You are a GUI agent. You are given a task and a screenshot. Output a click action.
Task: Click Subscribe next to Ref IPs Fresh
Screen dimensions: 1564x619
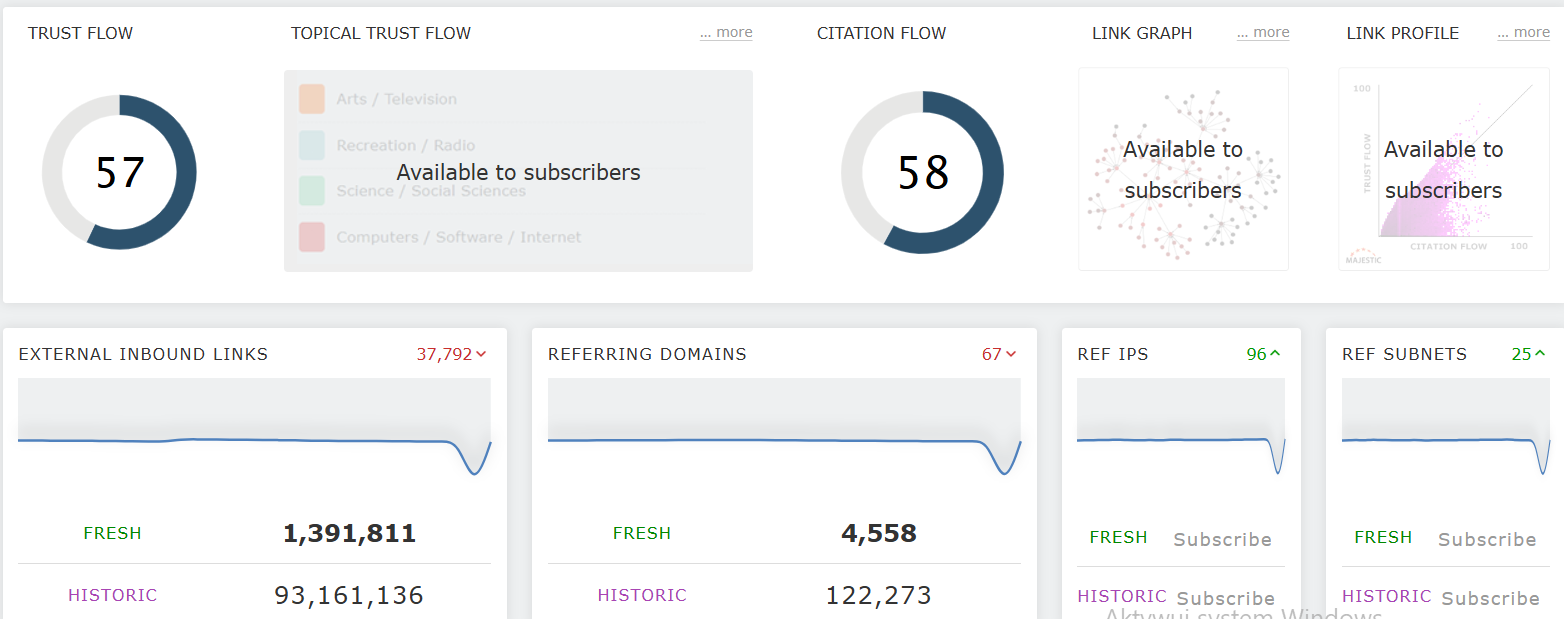pyautogui.click(x=1222, y=539)
